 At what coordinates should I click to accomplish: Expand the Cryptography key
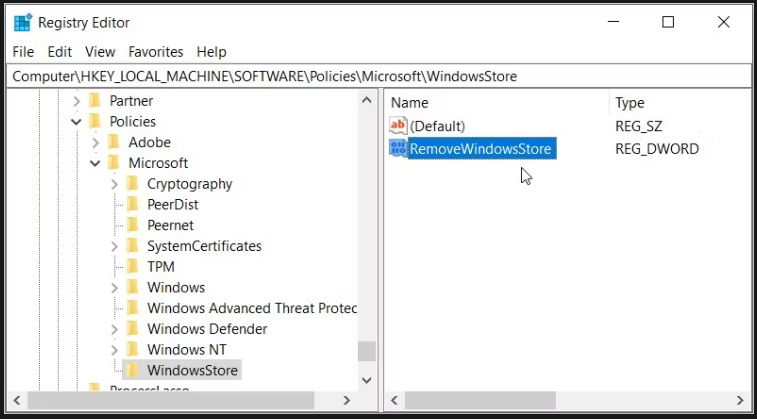(114, 184)
